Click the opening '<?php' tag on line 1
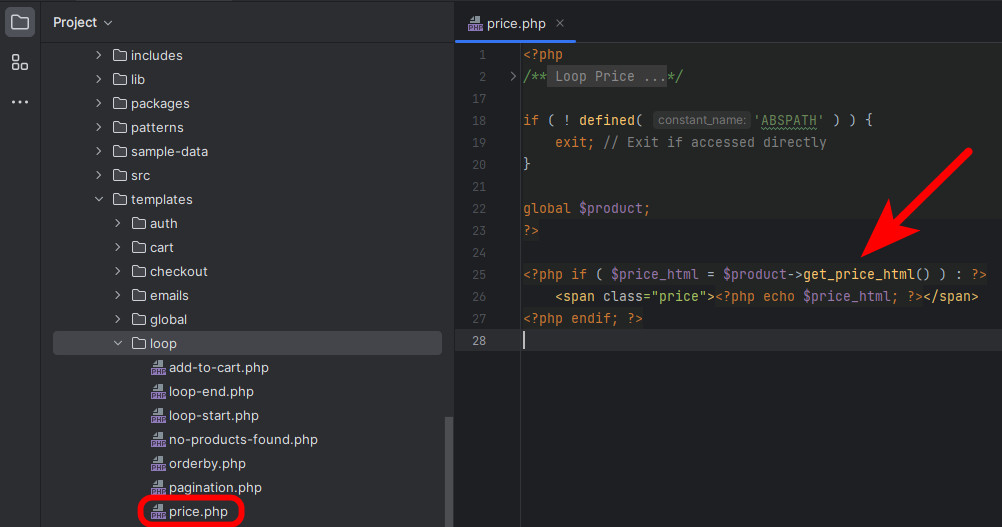 click(543, 55)
